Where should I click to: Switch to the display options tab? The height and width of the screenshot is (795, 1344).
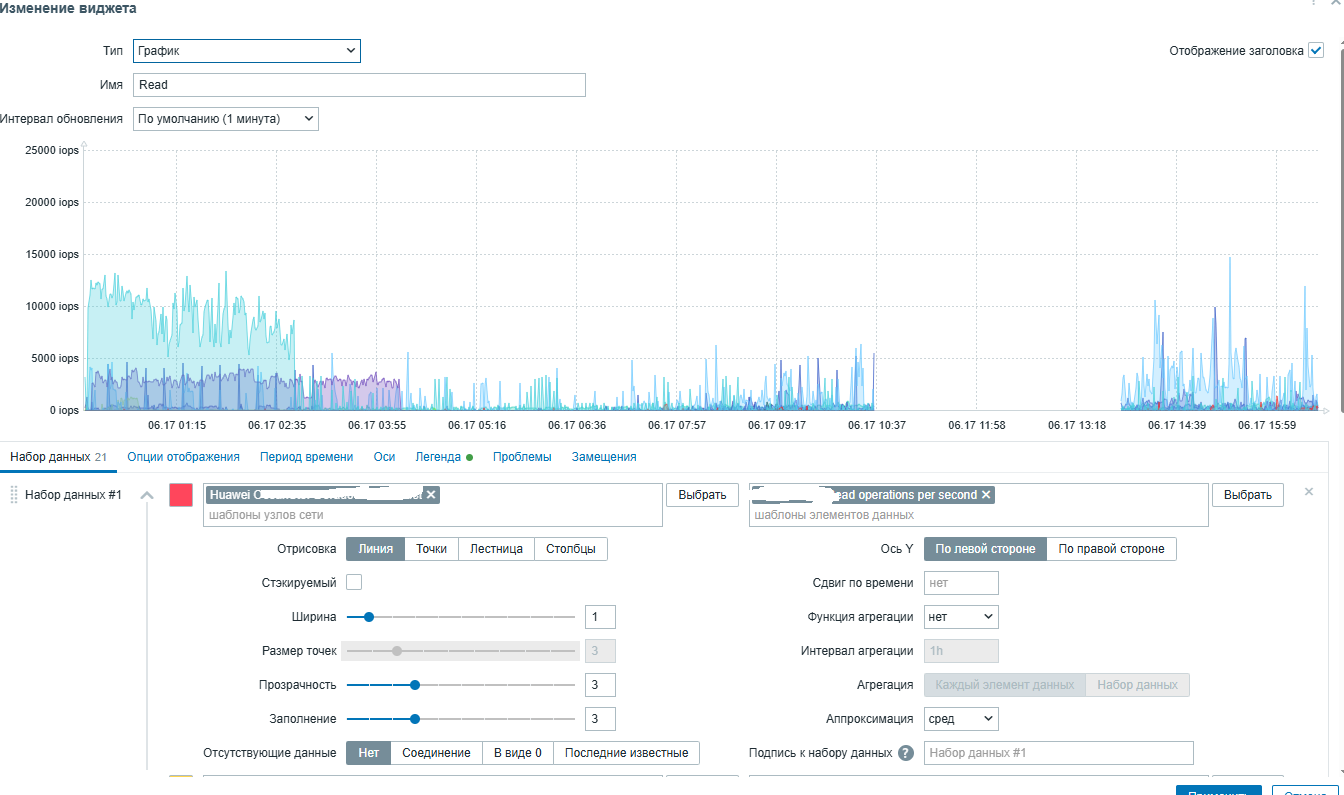click(183, 457)
